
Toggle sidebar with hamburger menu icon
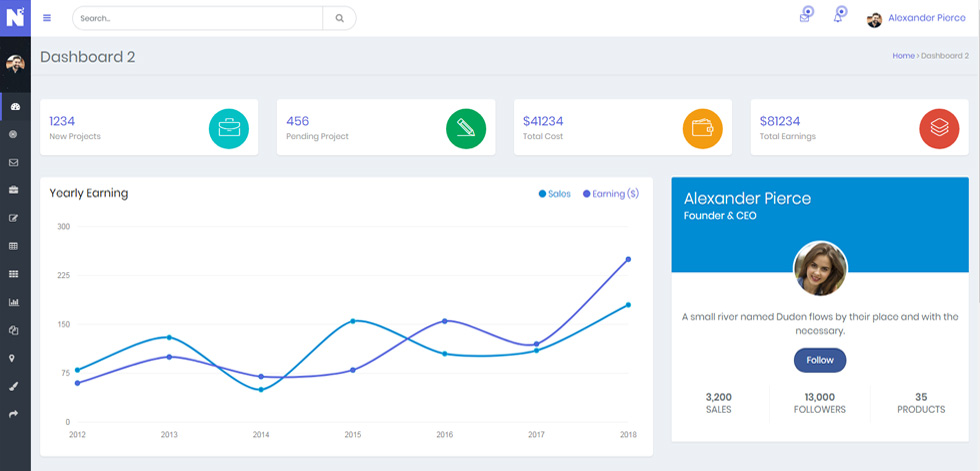coord(47,18)
